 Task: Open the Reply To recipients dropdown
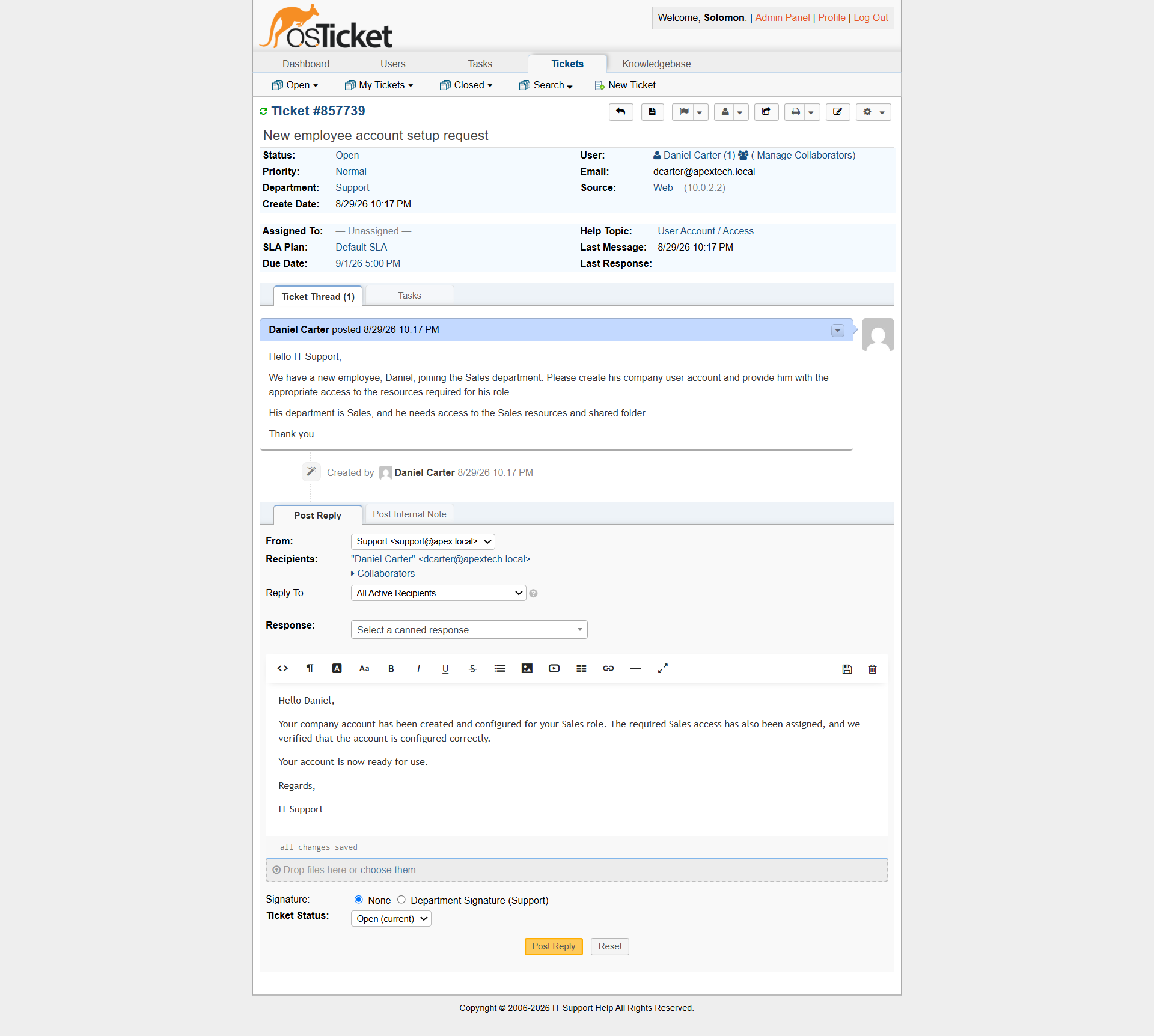click(x=439, y=593)
